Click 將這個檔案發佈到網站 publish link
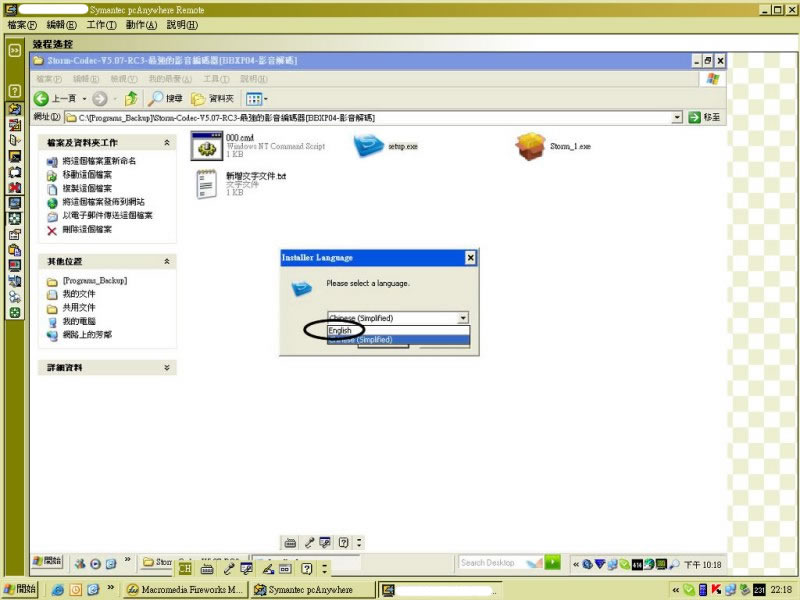800x600 pixels. (x=103, y=202)
